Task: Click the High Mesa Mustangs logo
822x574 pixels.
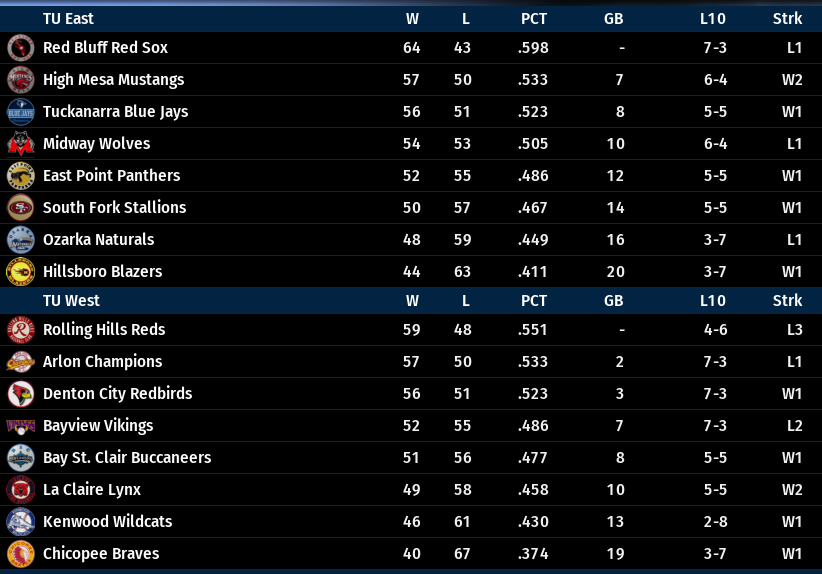Action: click(20, 80)
